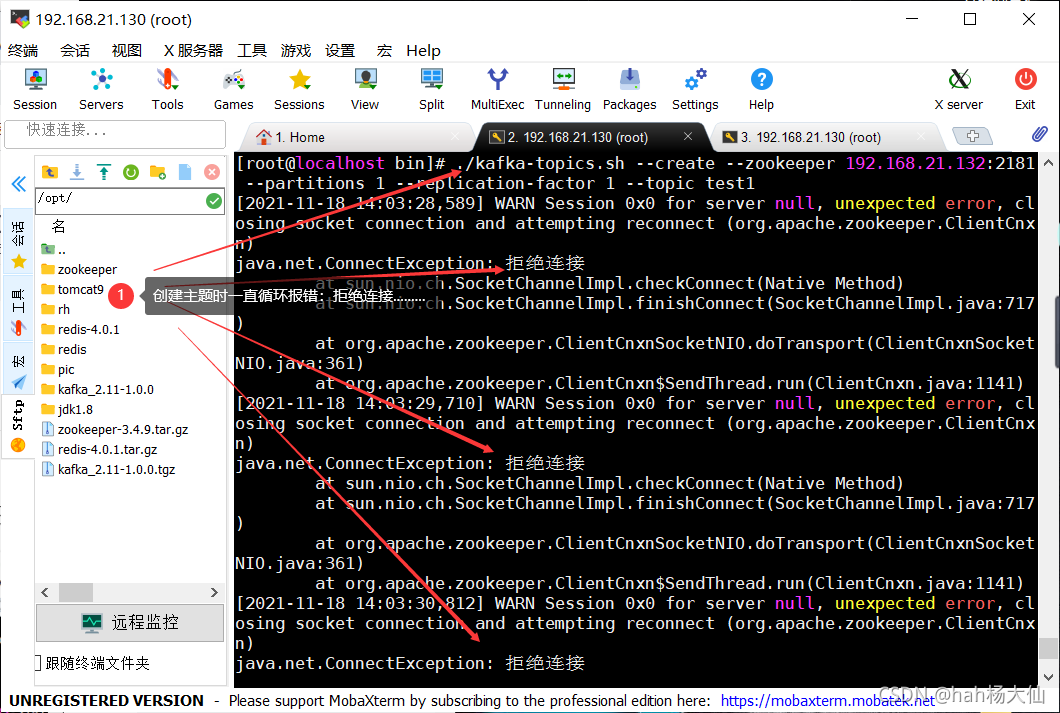The height and width of the screenshot is (713, 1060).
Task: Confirm the /opt/ path with green check
Action: point(214,201)
